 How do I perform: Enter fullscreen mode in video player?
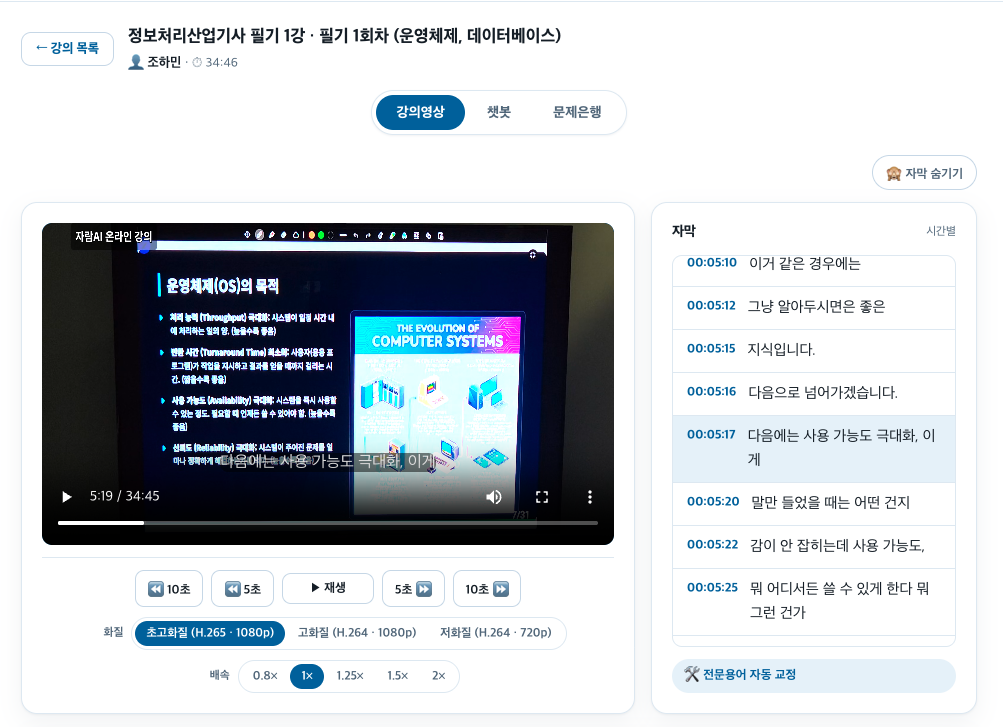[x=542, y=497]
